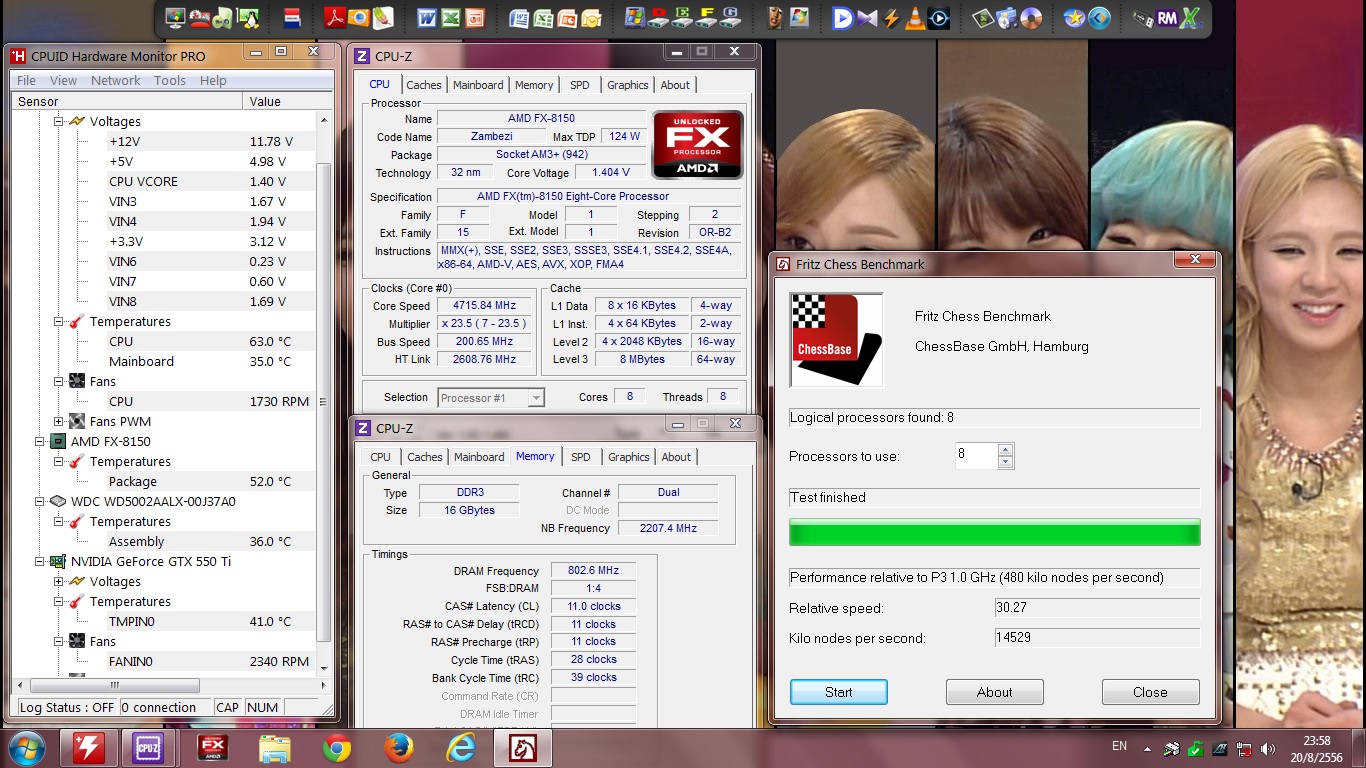Open Caches tab in the CPU-Z memory timings window
Image resolution: width=1366 pixels, height=768 pixels.
425,457
